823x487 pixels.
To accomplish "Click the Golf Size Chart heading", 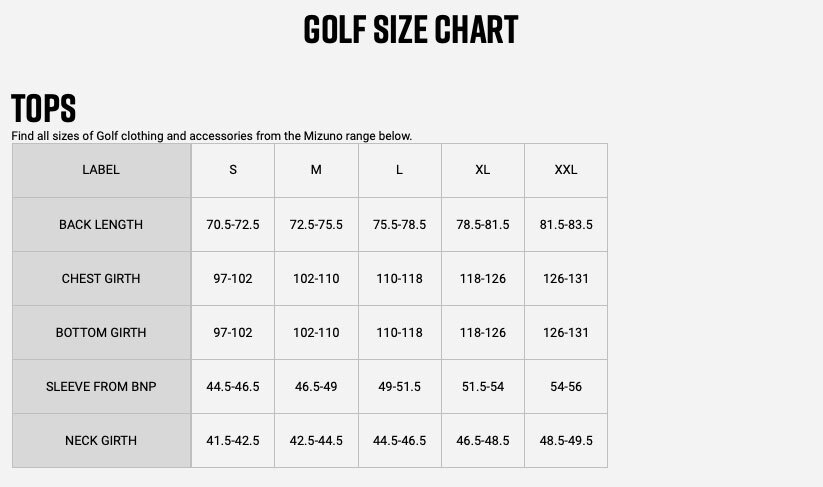I will click(411, 30).
